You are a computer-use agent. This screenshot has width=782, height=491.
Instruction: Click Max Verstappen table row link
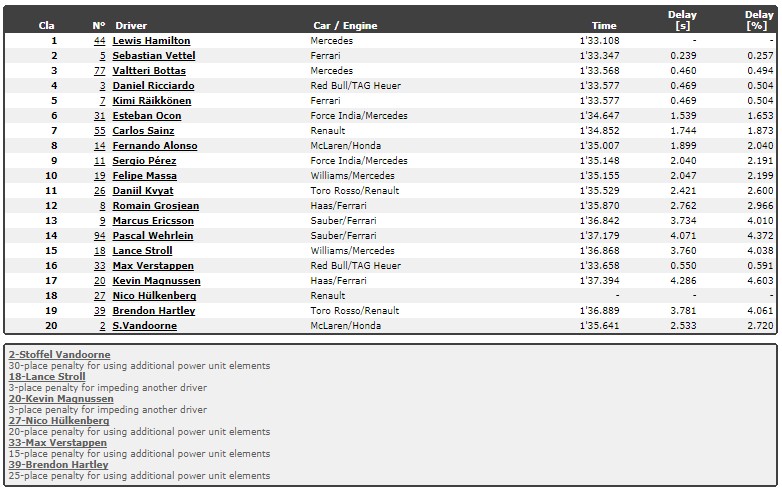coord(153,266)
